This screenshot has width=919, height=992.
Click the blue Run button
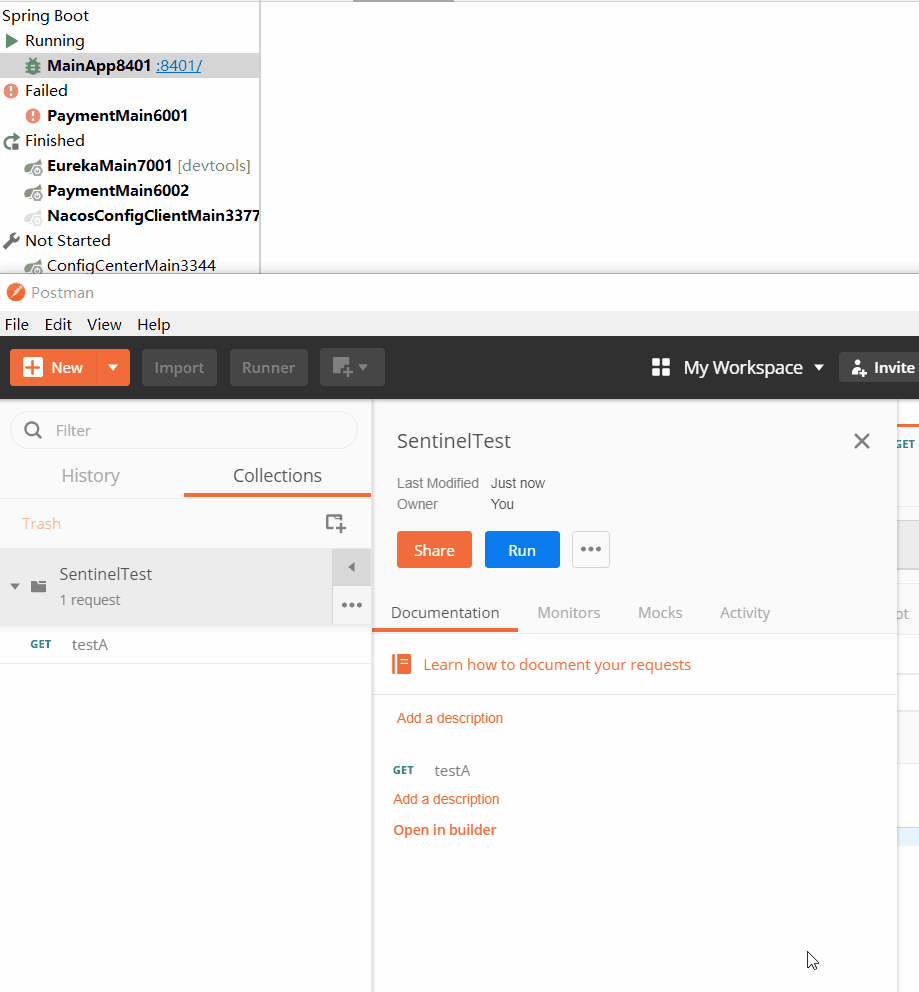(522, 550)
